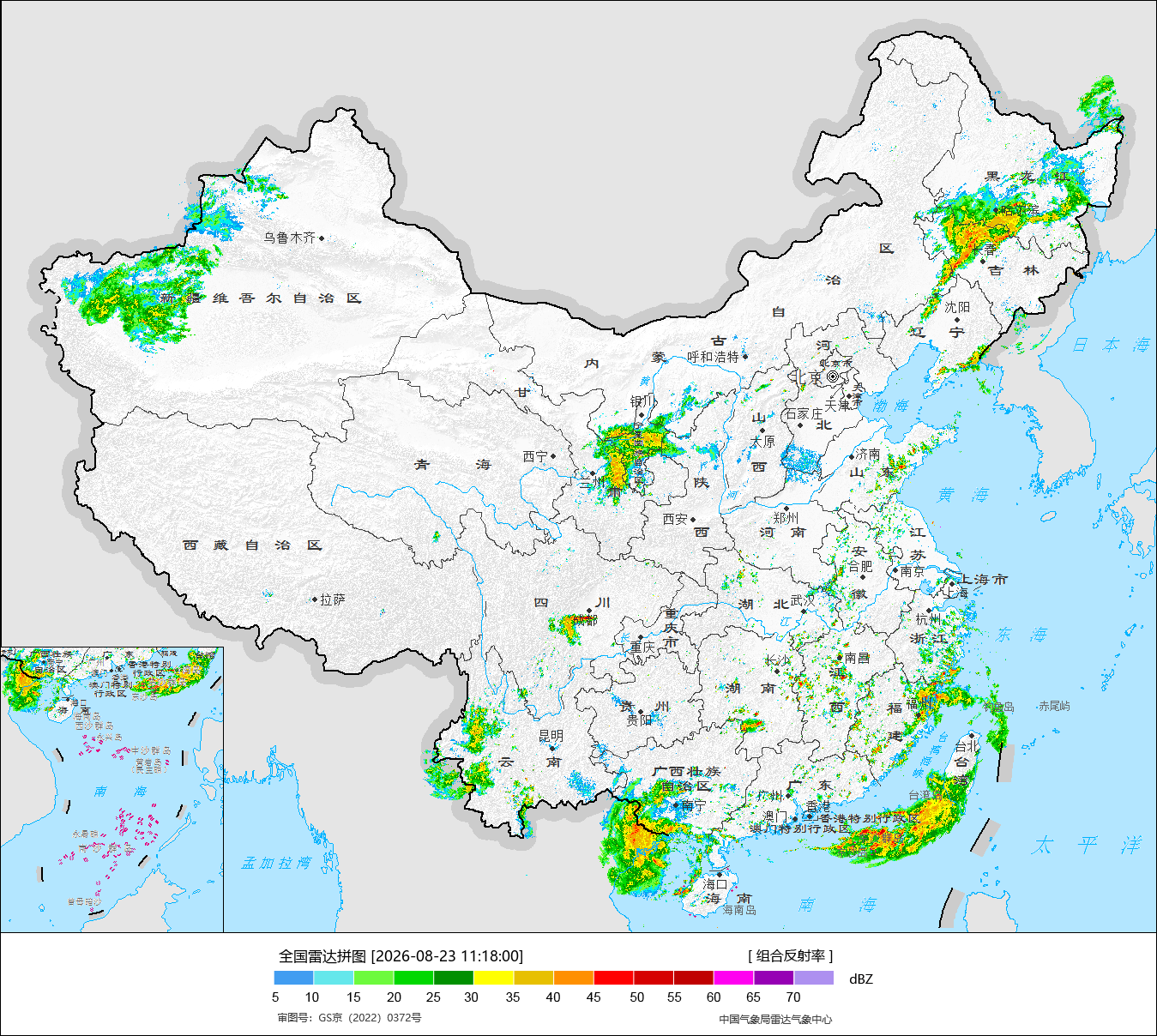Select the red 45 dBZ legend swatch
The height and width of the screenshot is (1036, 1157).
(613, 978)
